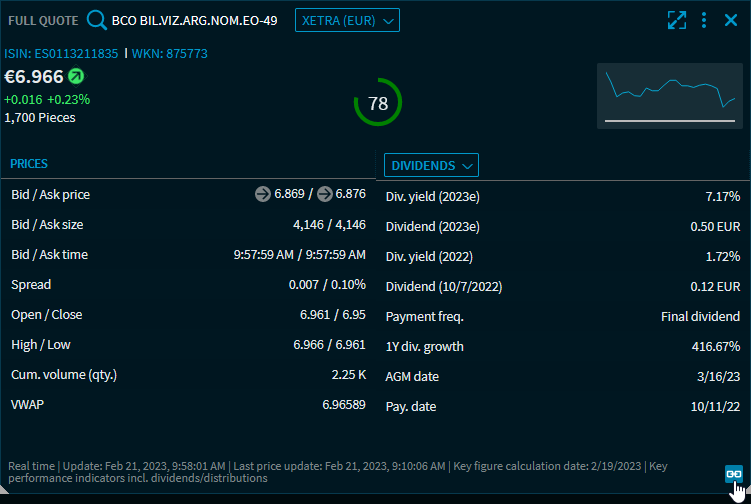Select the Div. yield (2023e) row

[x=562, y=197]
